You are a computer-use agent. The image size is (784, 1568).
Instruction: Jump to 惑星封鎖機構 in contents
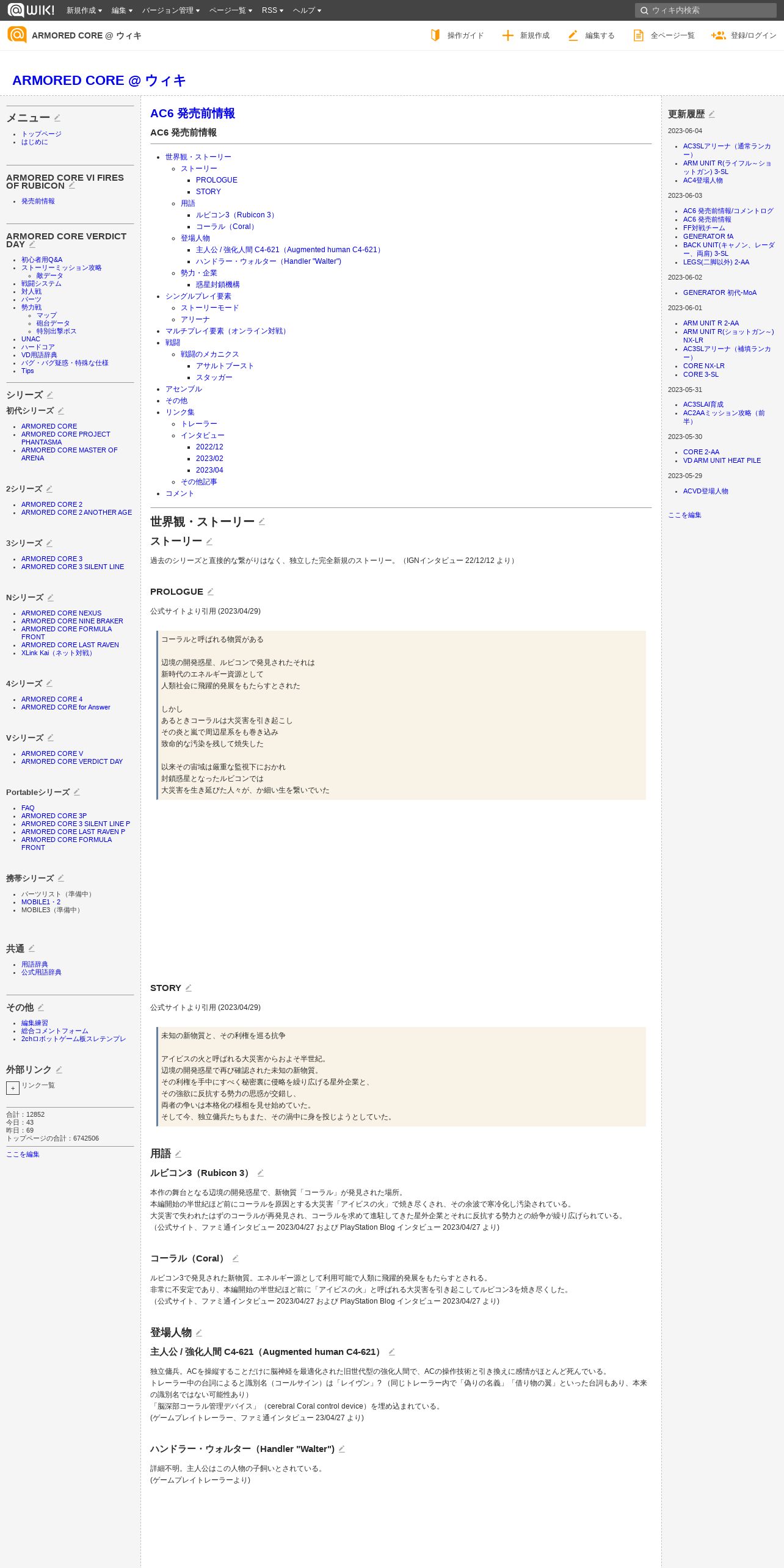tap(218, 285)
